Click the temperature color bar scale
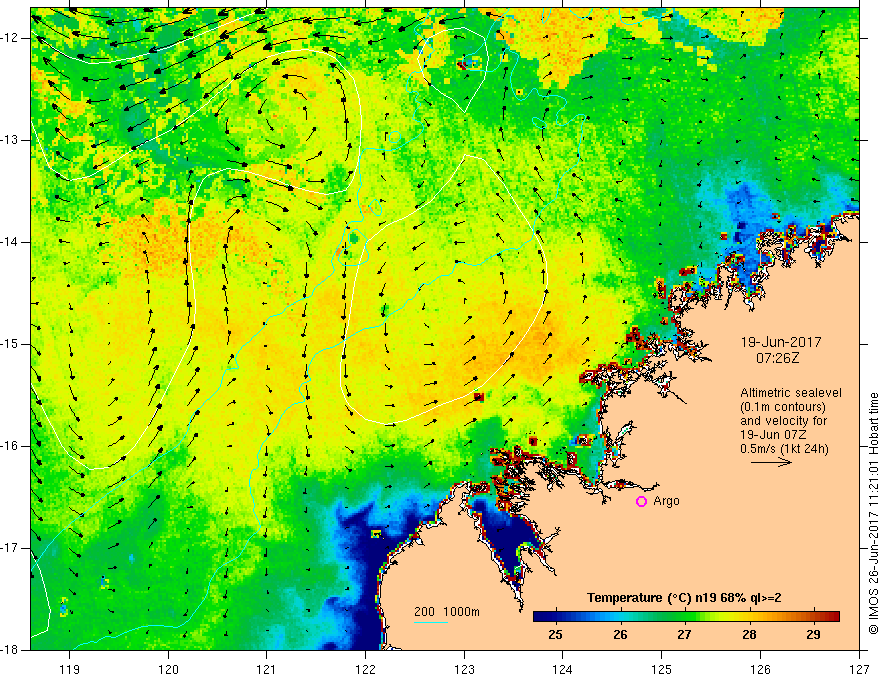880x680 pixels. [686, 616]
